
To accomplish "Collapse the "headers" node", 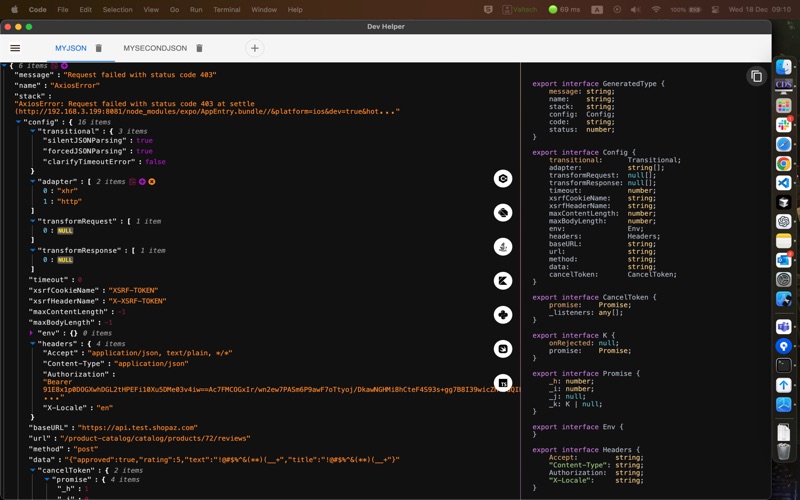I will point(33,343).
